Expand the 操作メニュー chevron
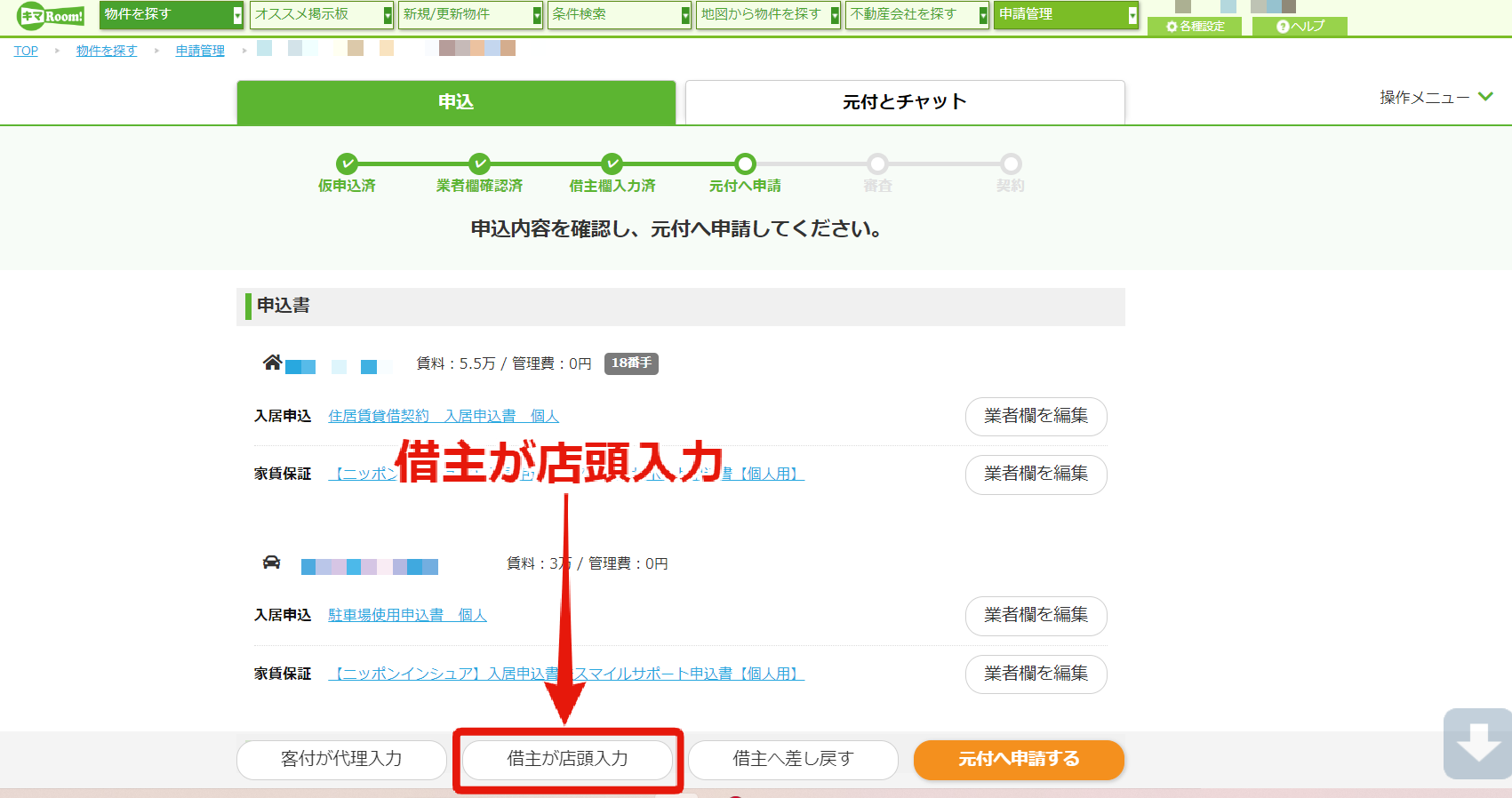The image size is (1512, 798). (1485, 97)
